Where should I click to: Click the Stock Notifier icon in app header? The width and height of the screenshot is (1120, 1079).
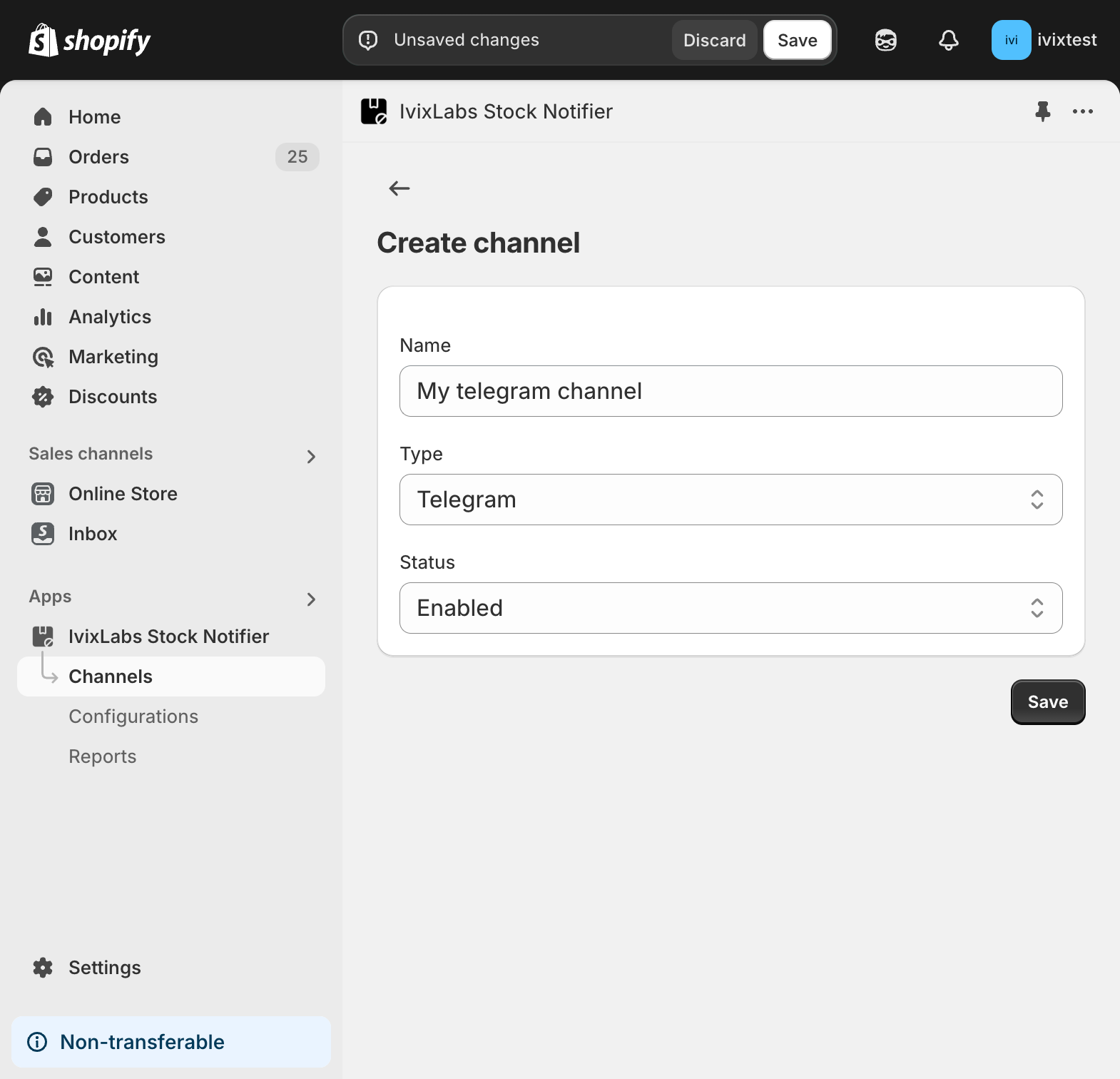374,111
